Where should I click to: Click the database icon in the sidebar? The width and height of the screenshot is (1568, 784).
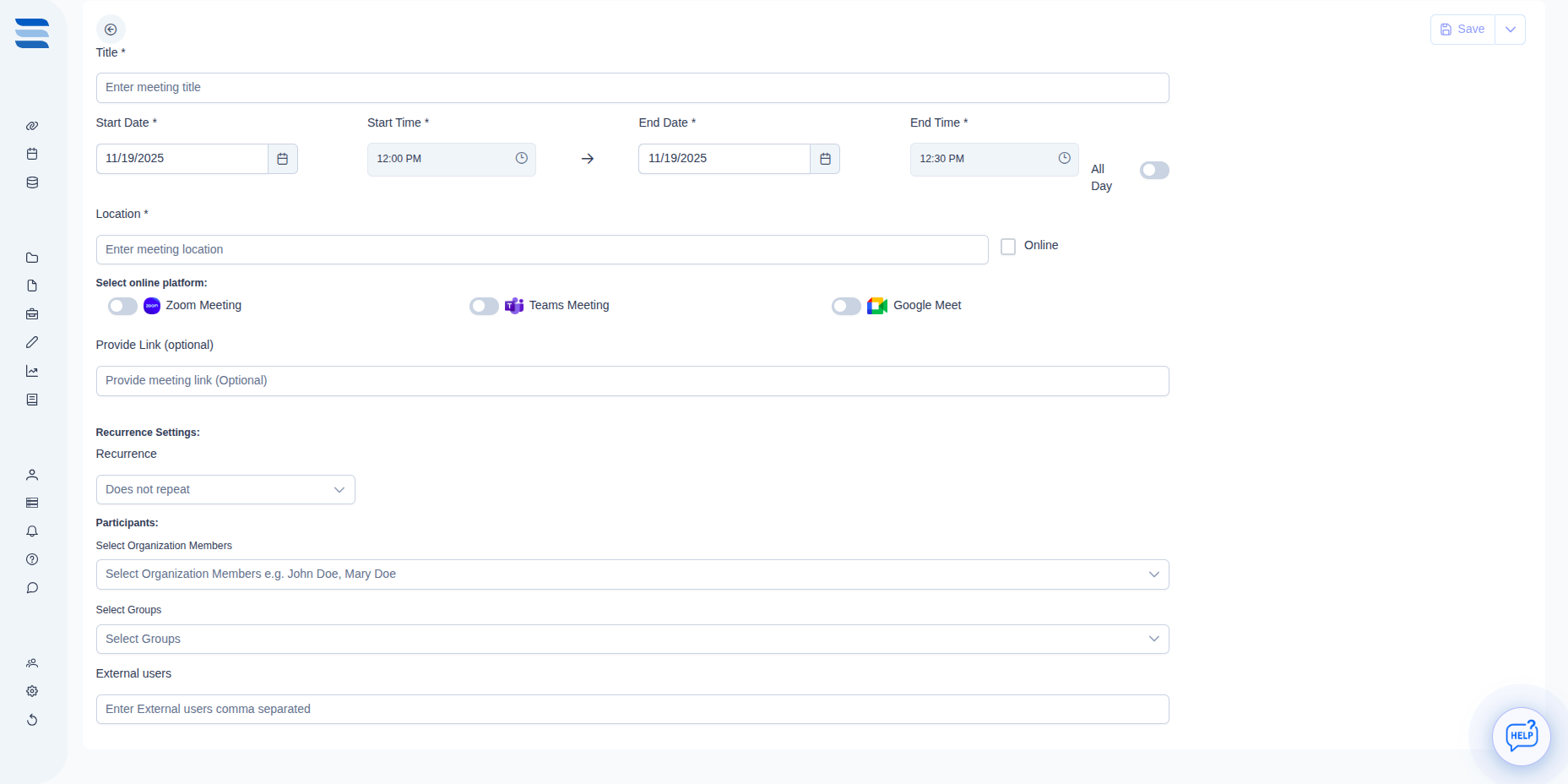(x=32, y=182)
